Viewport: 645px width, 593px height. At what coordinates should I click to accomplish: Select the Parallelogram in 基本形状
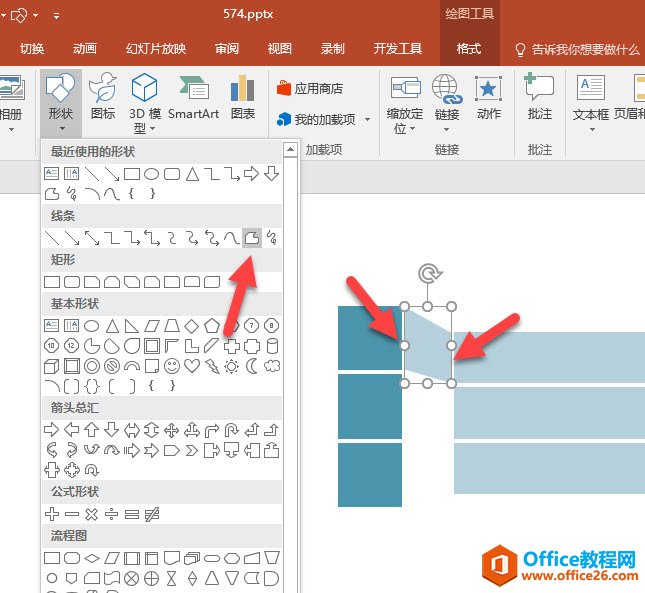click(152, 326)
